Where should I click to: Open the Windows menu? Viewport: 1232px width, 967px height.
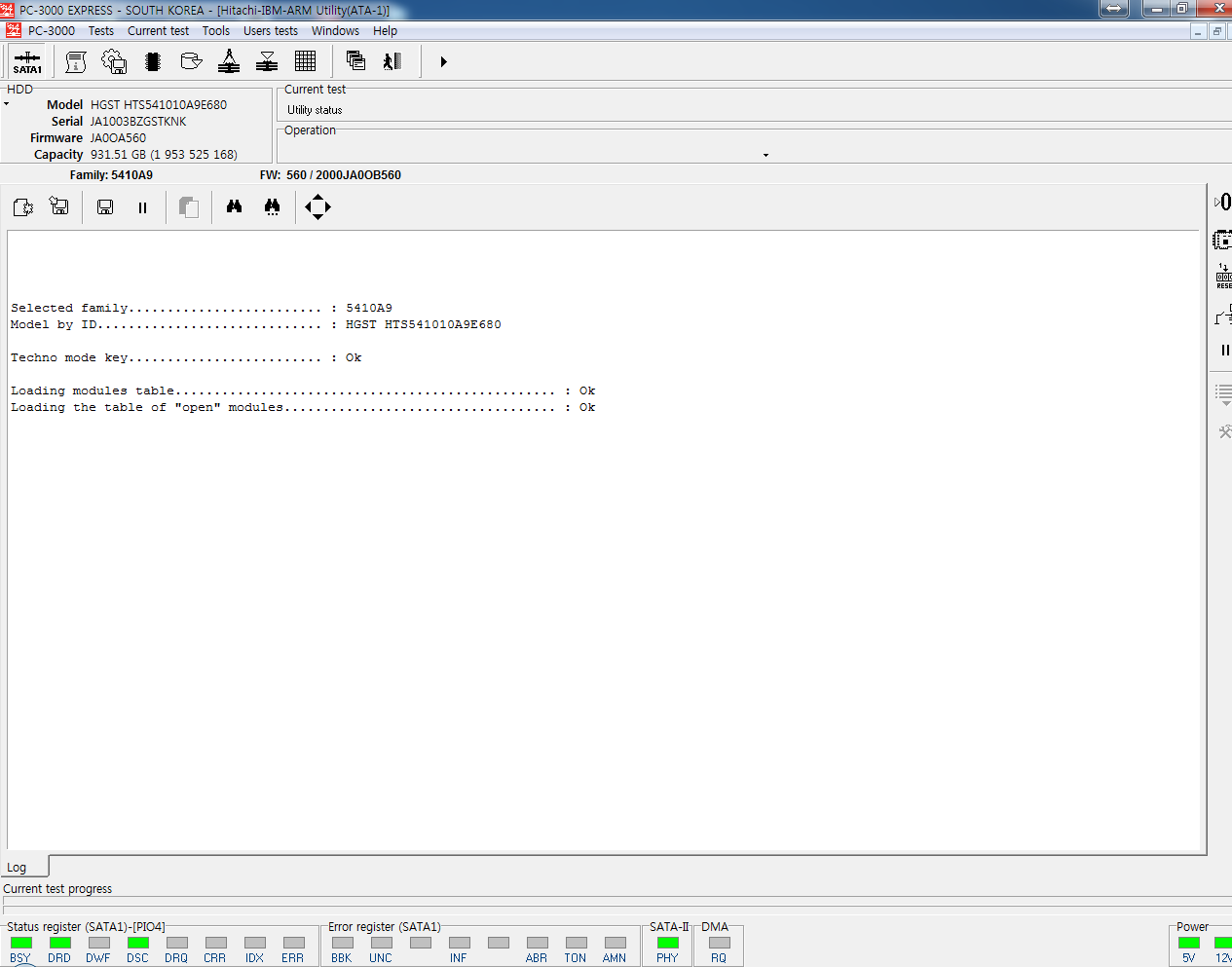pos(335,31)
